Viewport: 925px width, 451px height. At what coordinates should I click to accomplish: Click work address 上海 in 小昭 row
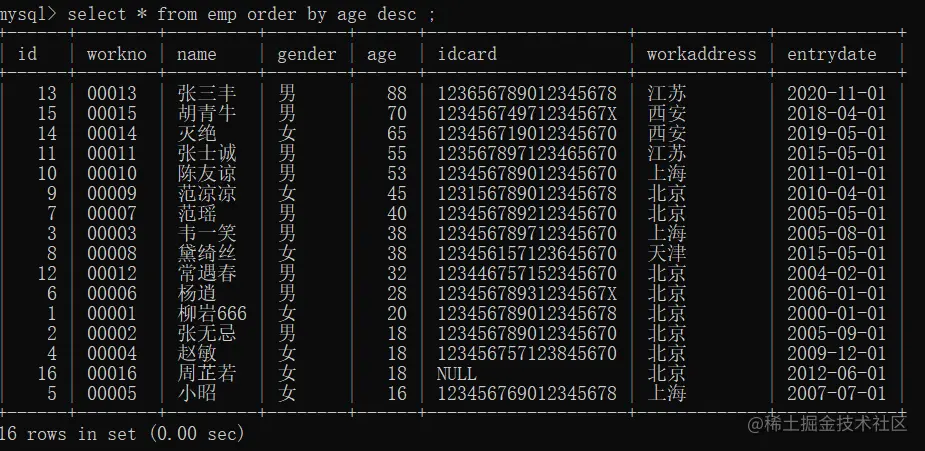[667, 394]
